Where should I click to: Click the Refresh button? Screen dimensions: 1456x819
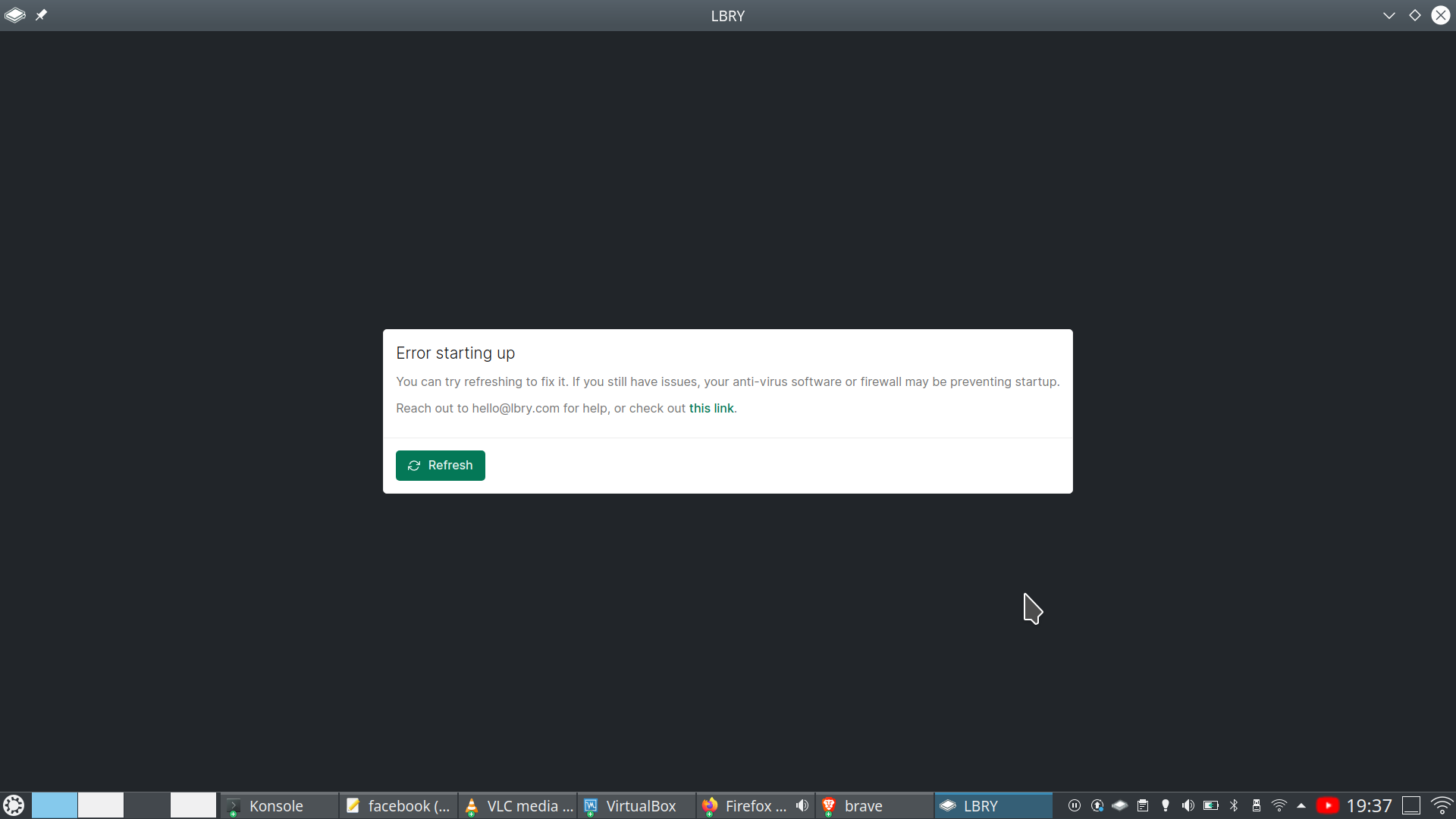tap(440, 465)
